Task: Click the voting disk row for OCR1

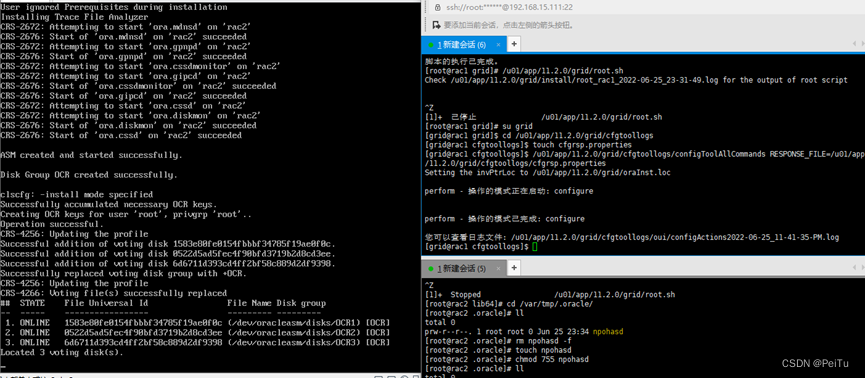Action: [x=195, y=323]
